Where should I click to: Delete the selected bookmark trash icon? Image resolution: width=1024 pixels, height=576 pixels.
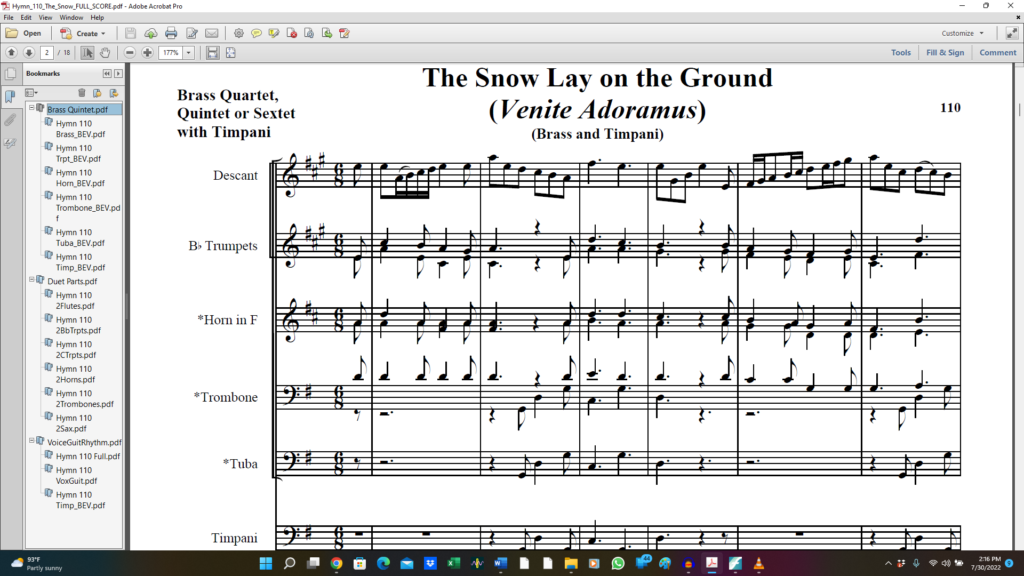click(x=82, y=93)
